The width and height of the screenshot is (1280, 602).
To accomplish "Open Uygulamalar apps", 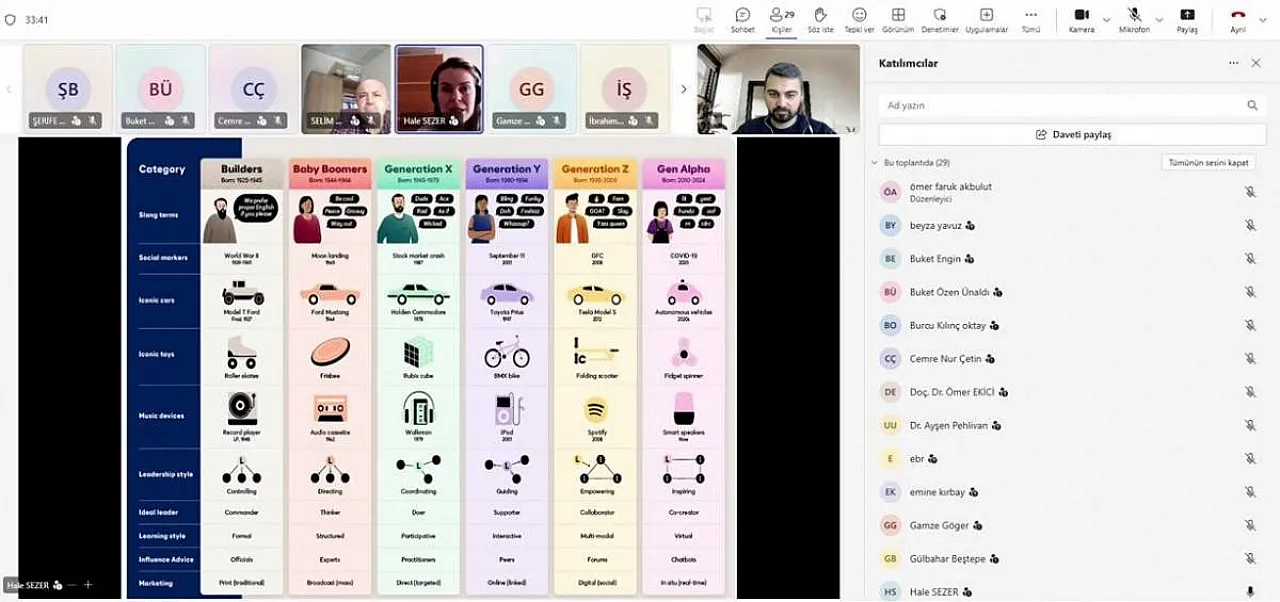I will (x=986, y=18).
